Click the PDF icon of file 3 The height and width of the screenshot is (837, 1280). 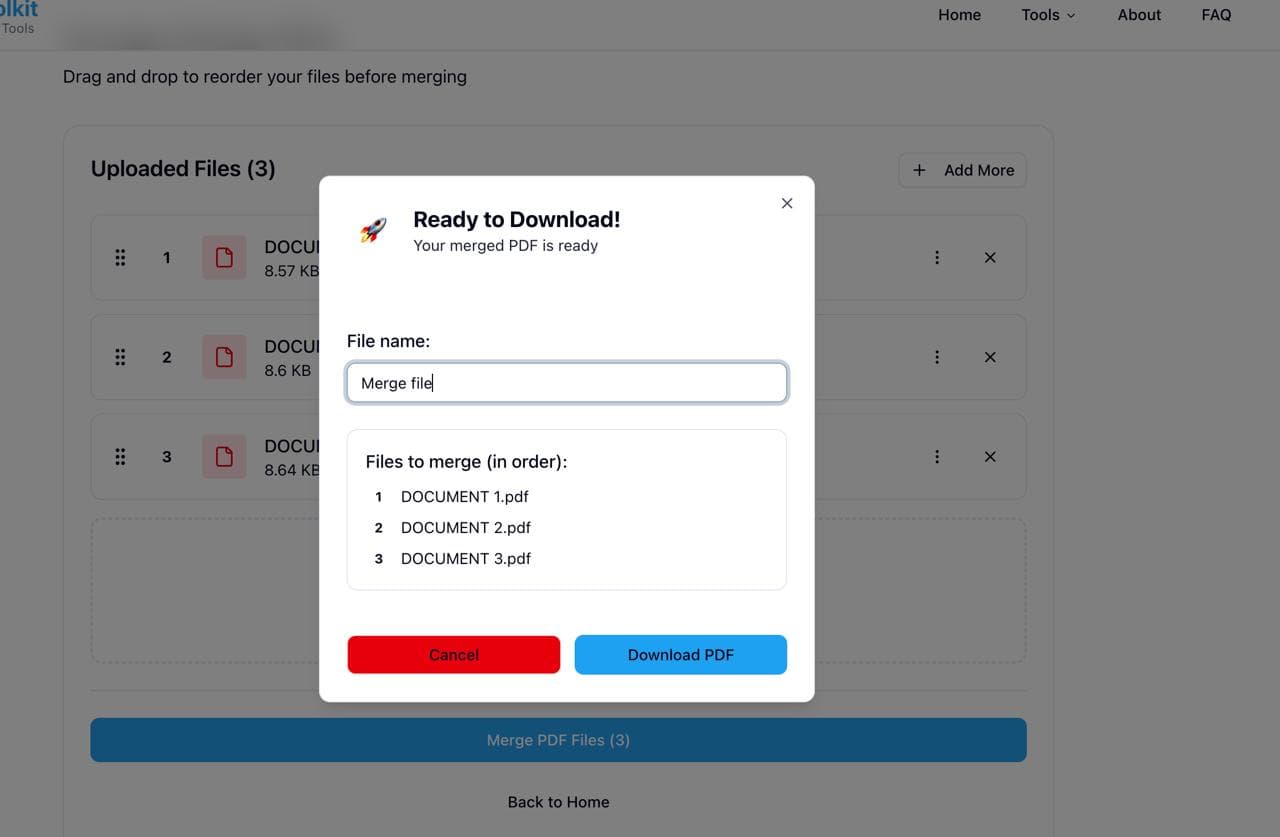(x=224, y=456)
